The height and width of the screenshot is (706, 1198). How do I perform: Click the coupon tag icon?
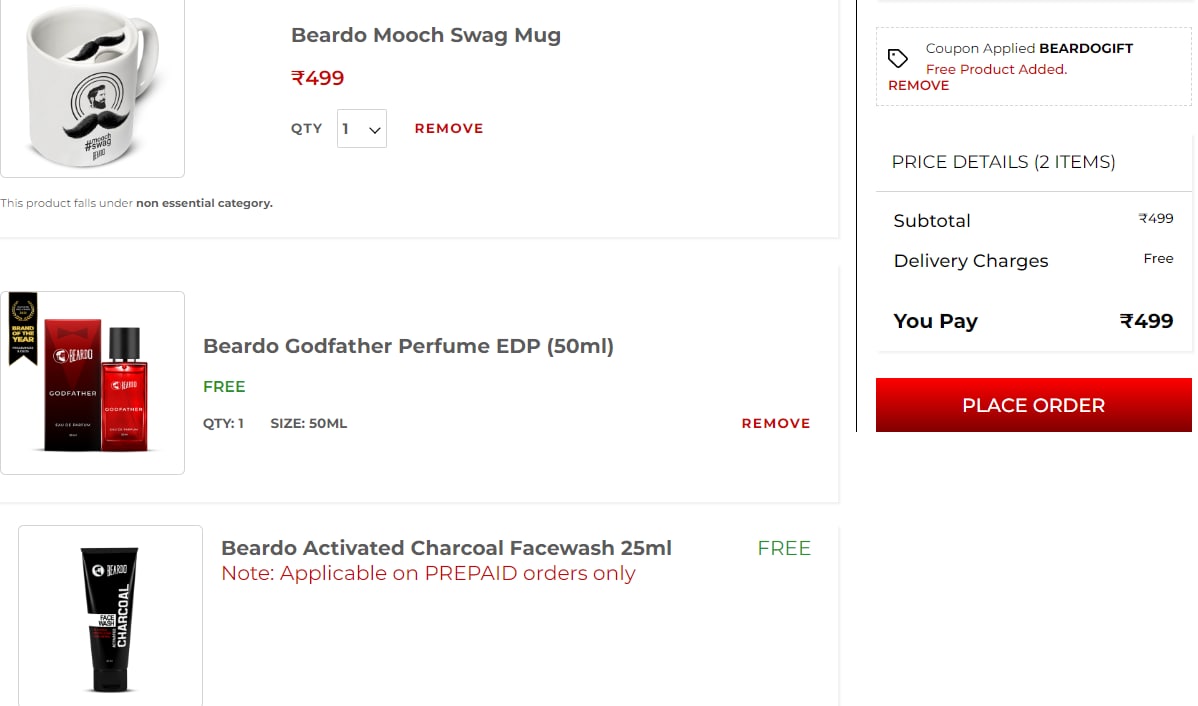pos(898,58)
